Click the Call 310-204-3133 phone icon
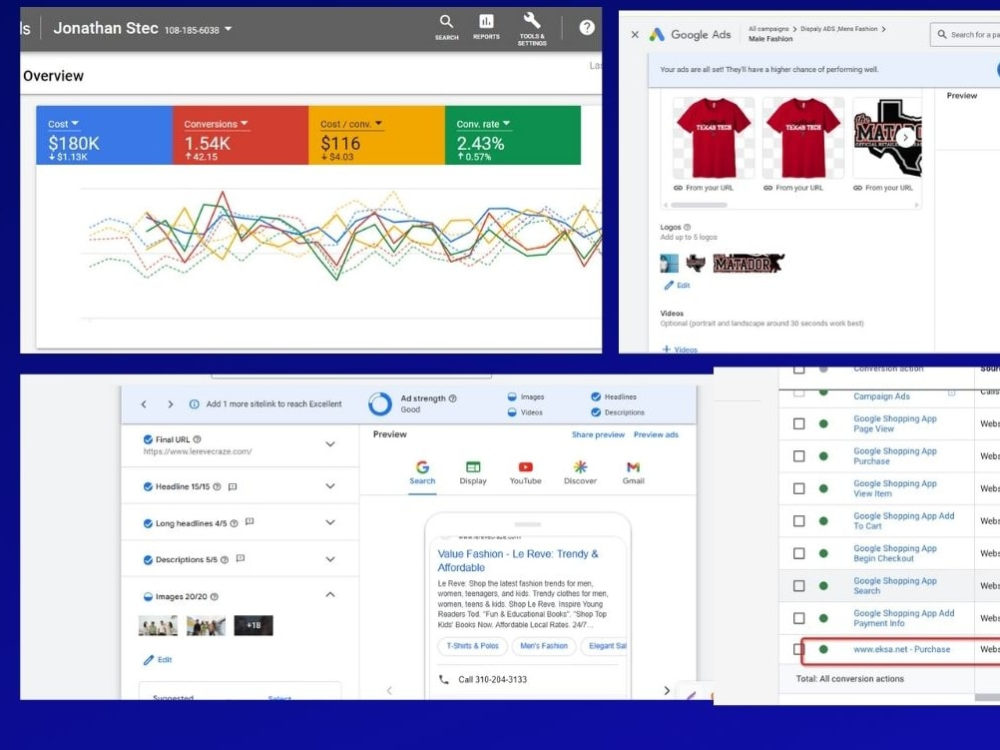 (444, 679)
